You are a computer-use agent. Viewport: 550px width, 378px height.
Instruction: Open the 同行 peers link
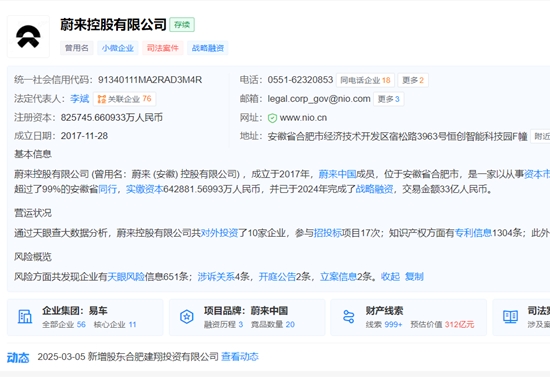107,189
